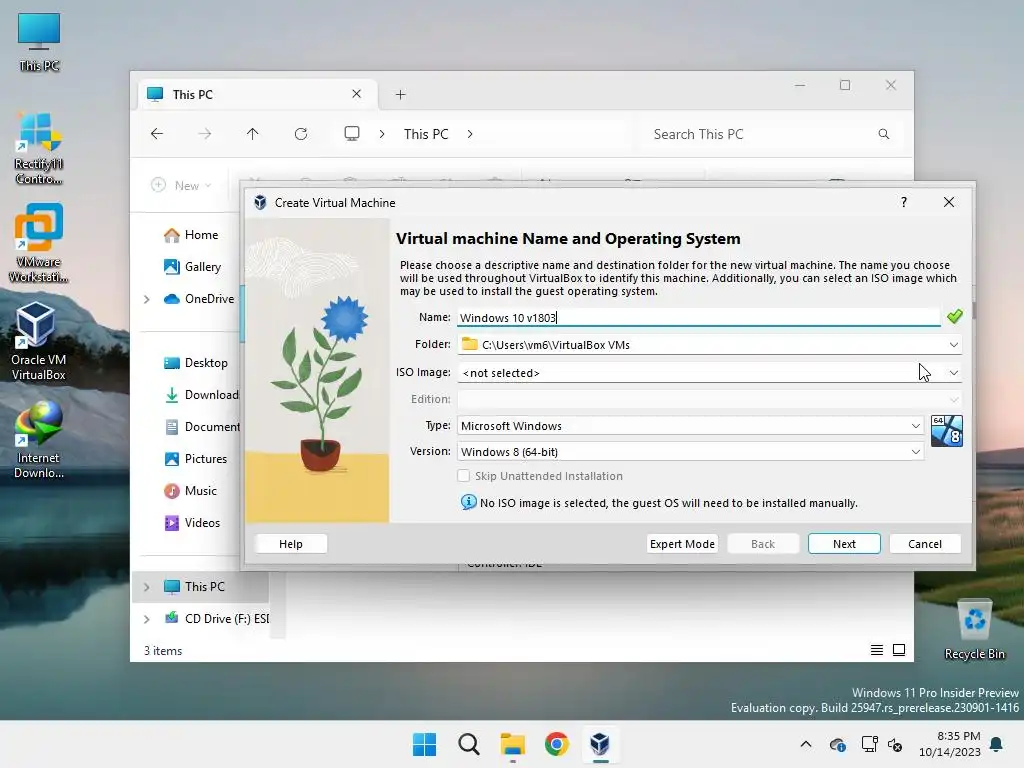Open OneDrive tray icon

pos(838,744)
